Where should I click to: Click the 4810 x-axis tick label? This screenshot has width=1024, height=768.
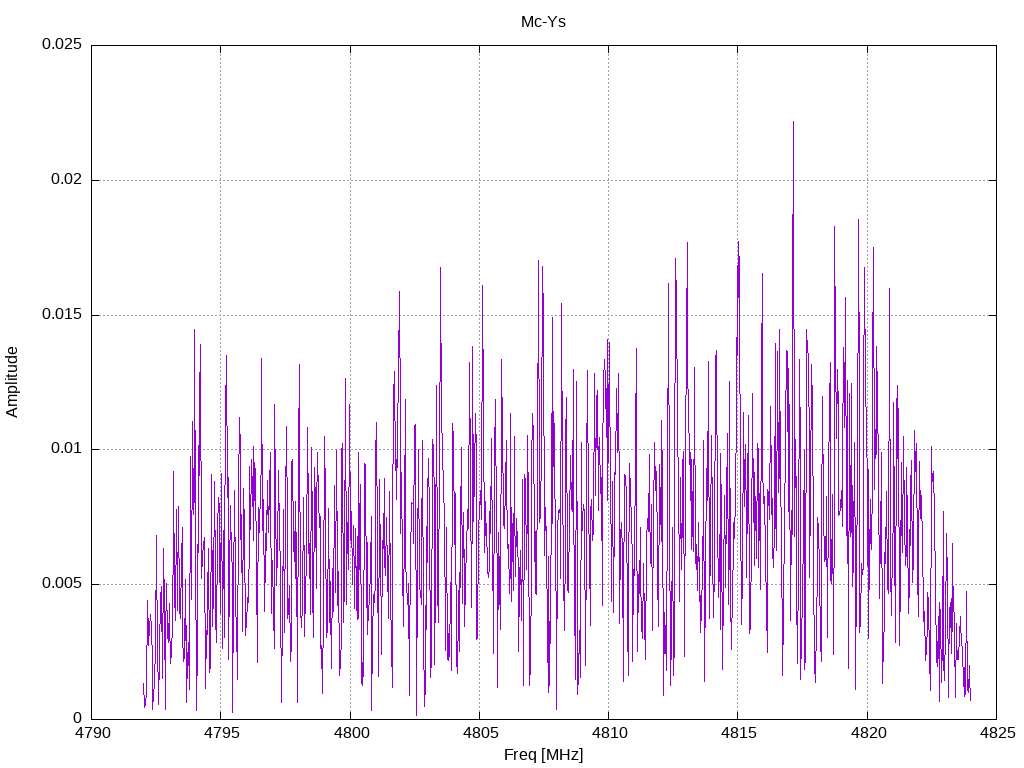(x=609, y=733)
